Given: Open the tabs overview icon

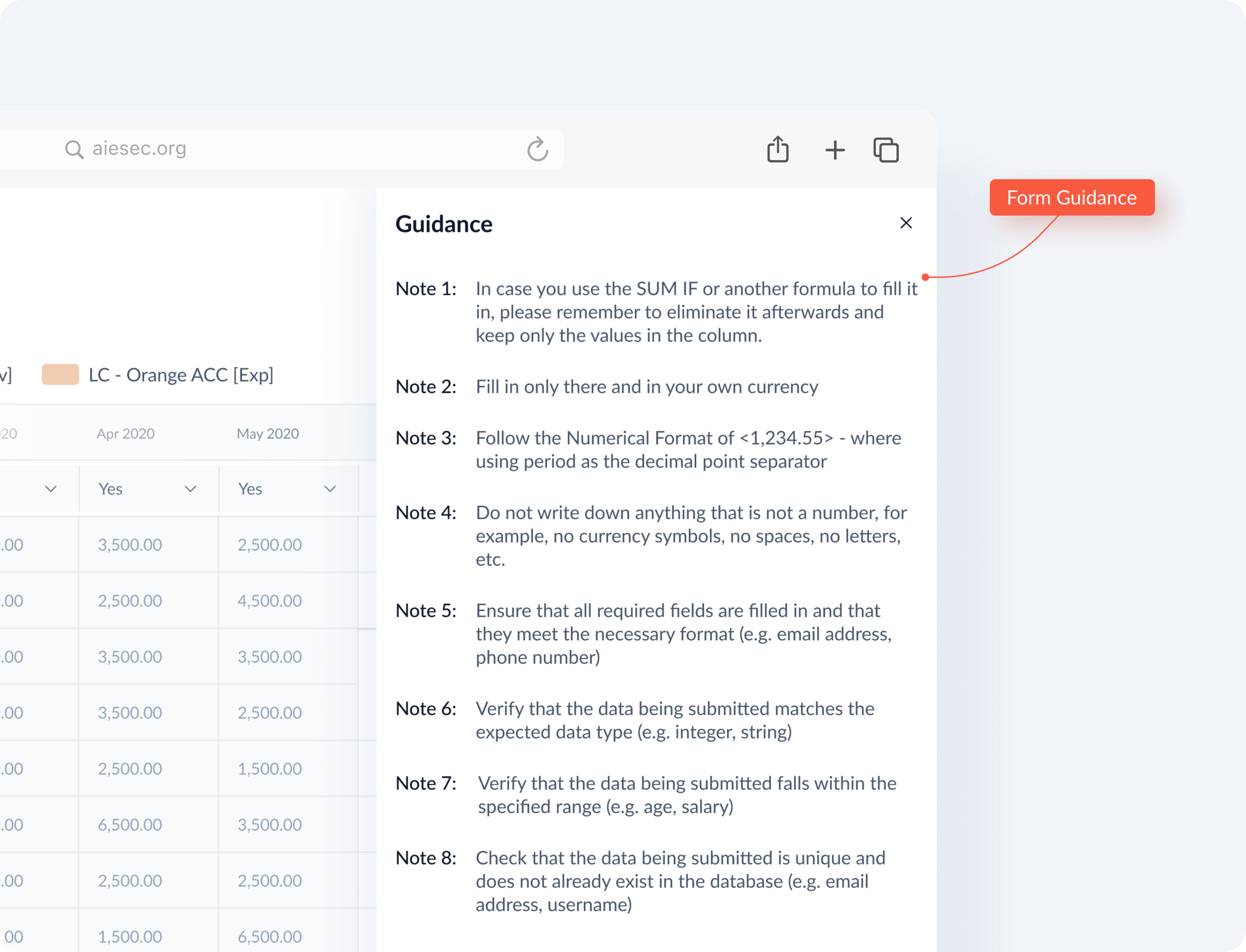Looking at the screenshot, I should tap(886, 150).
